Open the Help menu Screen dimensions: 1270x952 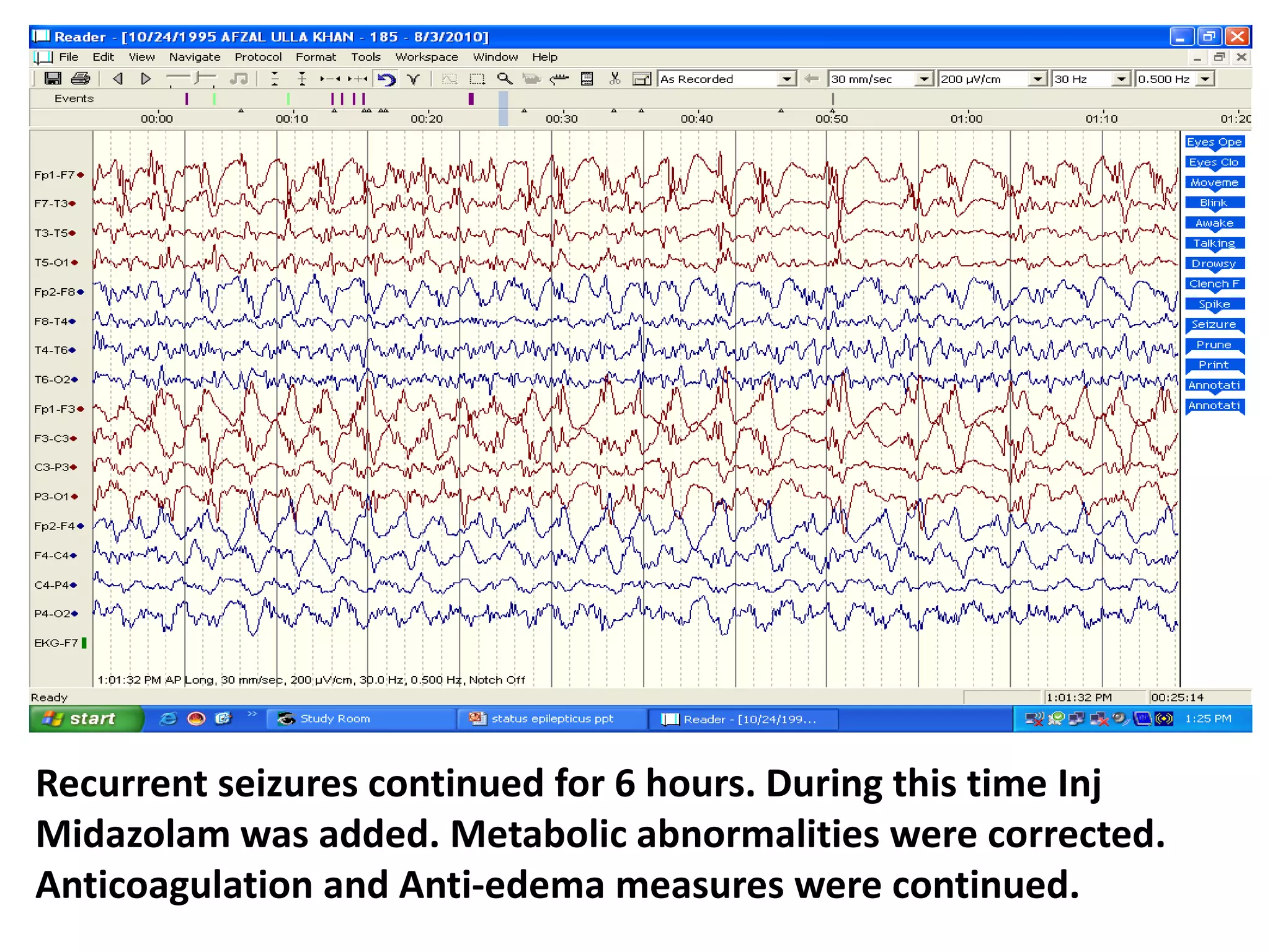(x=544, y=57)
